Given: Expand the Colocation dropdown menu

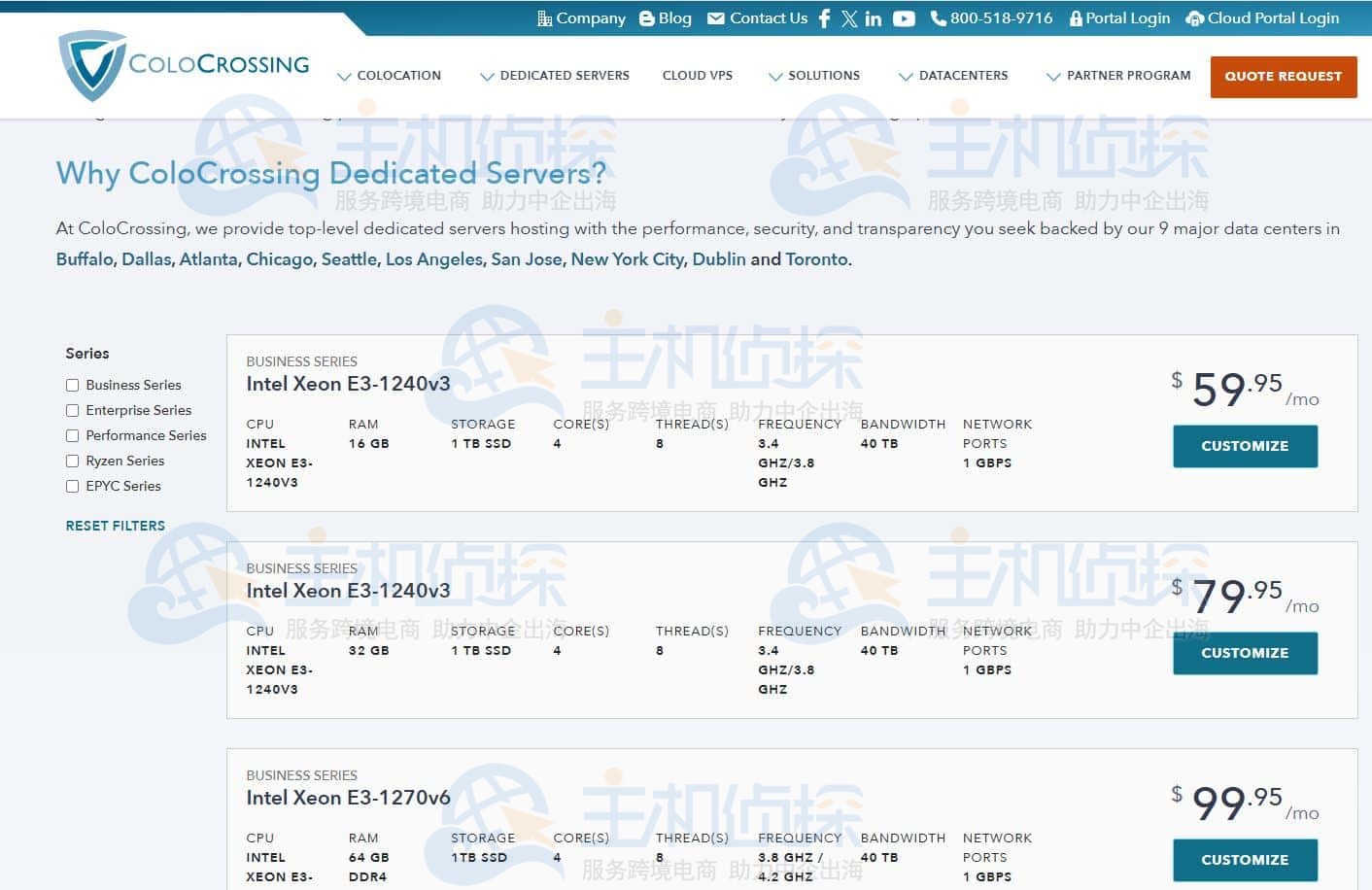Looking at the screenshot, I should (389, 76).
